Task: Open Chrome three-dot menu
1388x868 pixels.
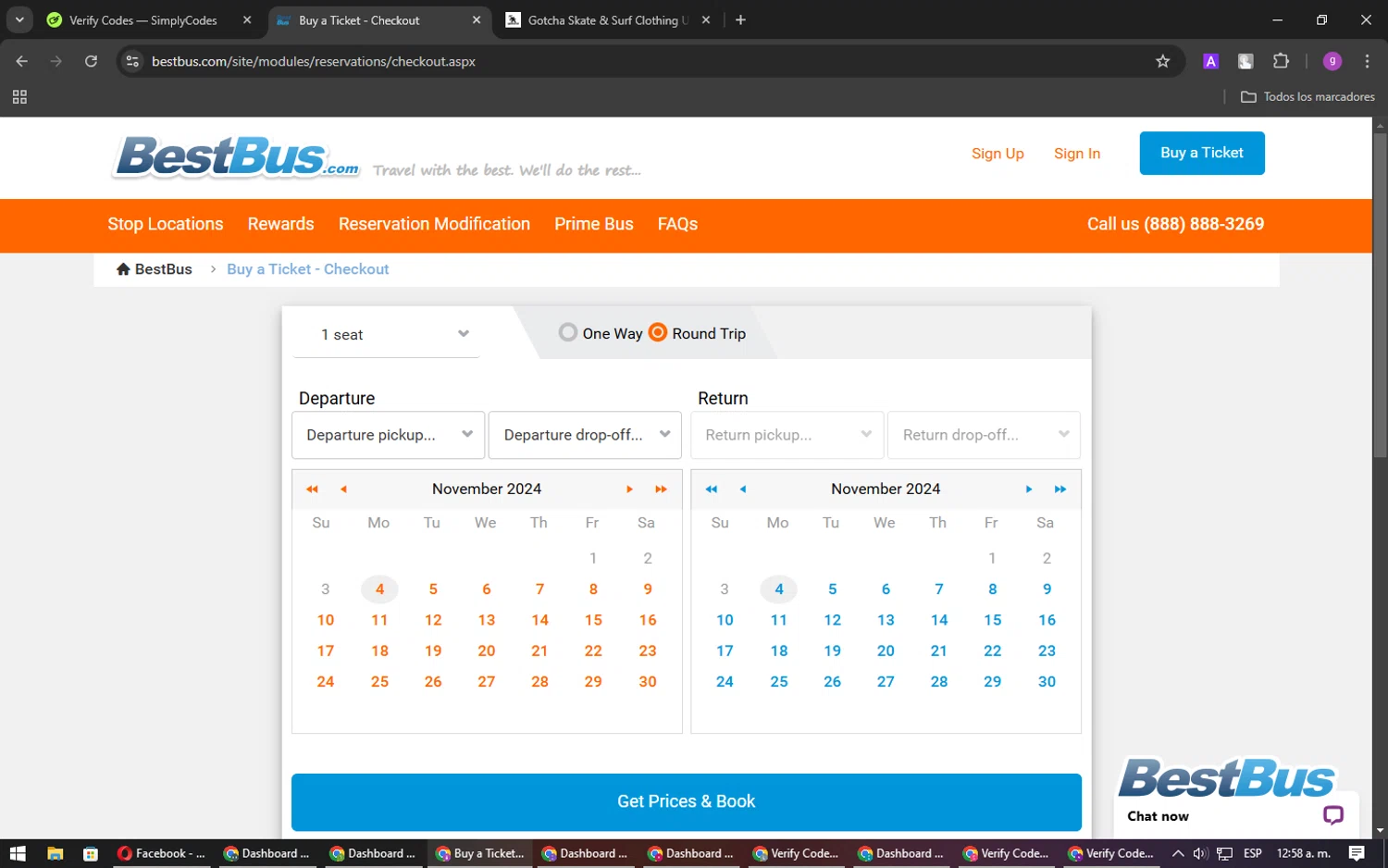Action: click(x=1367, y=61)
